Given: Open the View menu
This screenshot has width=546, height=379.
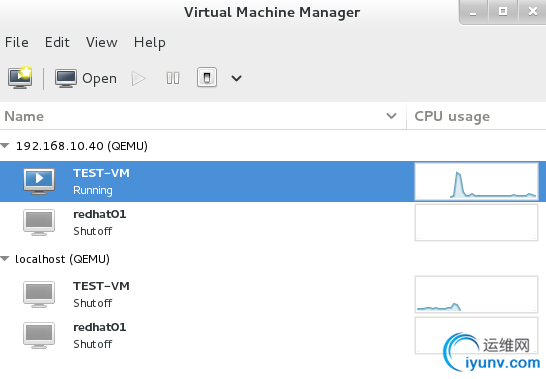Looking at the screenshot, I should pyautogui.click(x=102, y=42).
